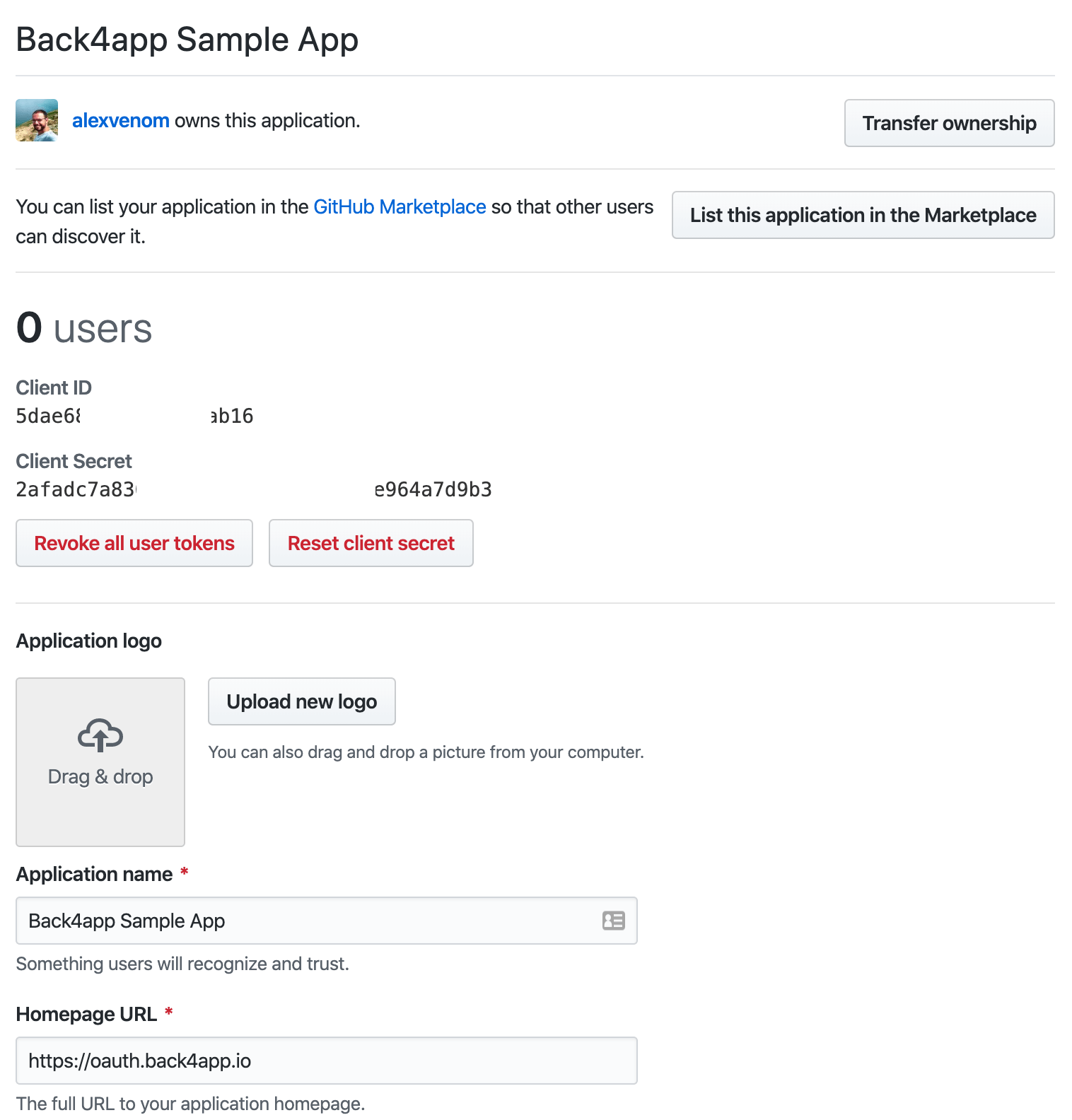This screenshot has height=1120, width=1072.
Task: Click the 0 users counter heading
Action: pos(83,327)
